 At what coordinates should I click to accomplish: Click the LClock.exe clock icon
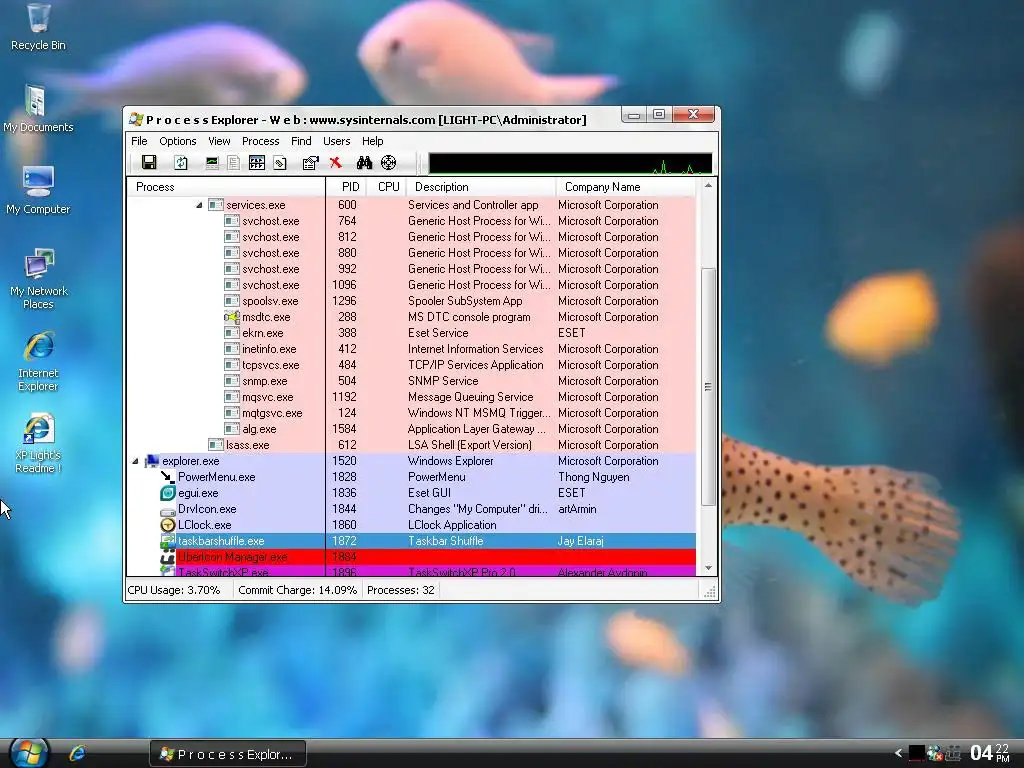point(168,525)
